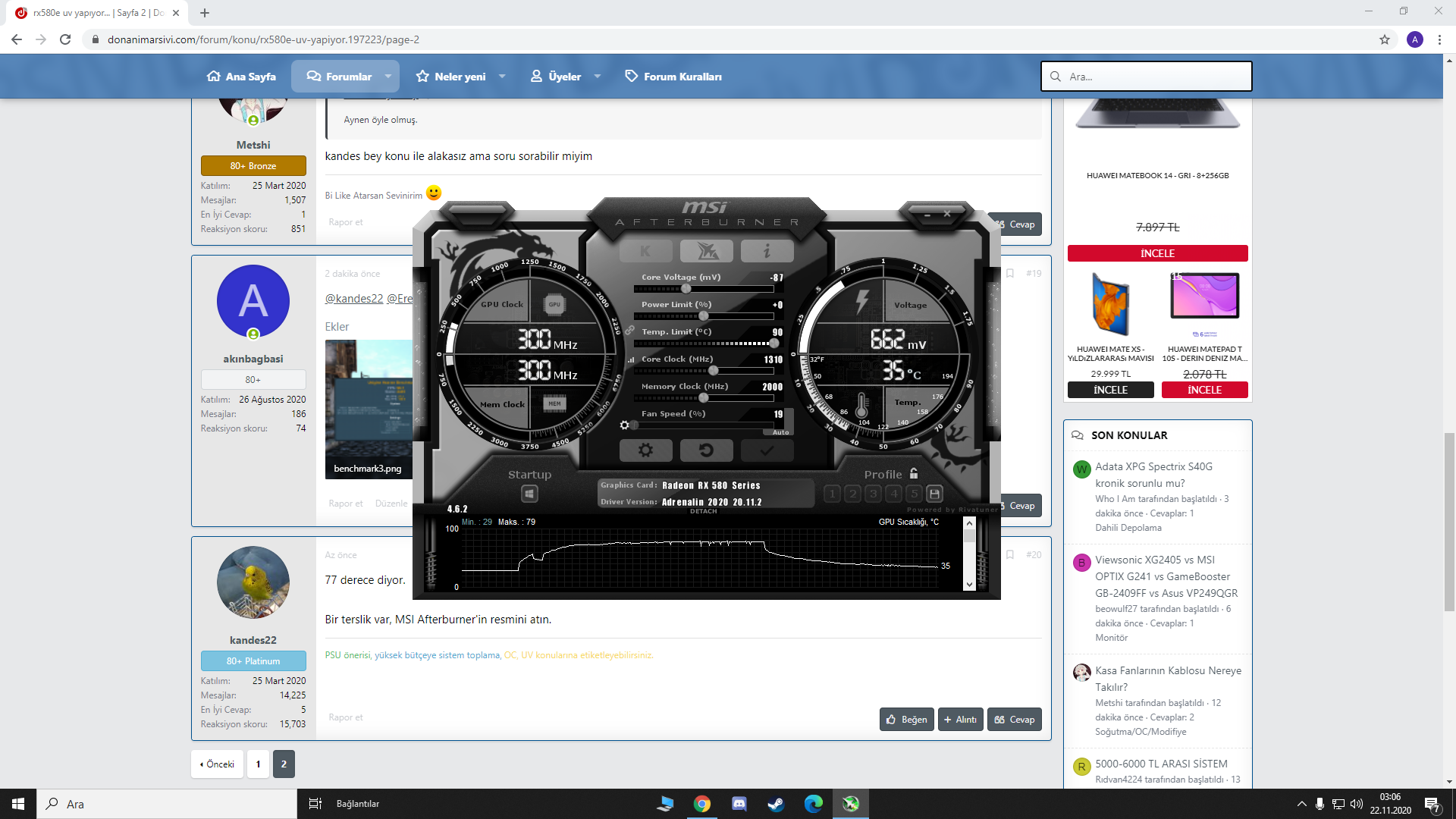Viewport: 1456px width, 819px height.
Task: Expand the Üyeler dropdown arrow
Action: tap(598, 77)
